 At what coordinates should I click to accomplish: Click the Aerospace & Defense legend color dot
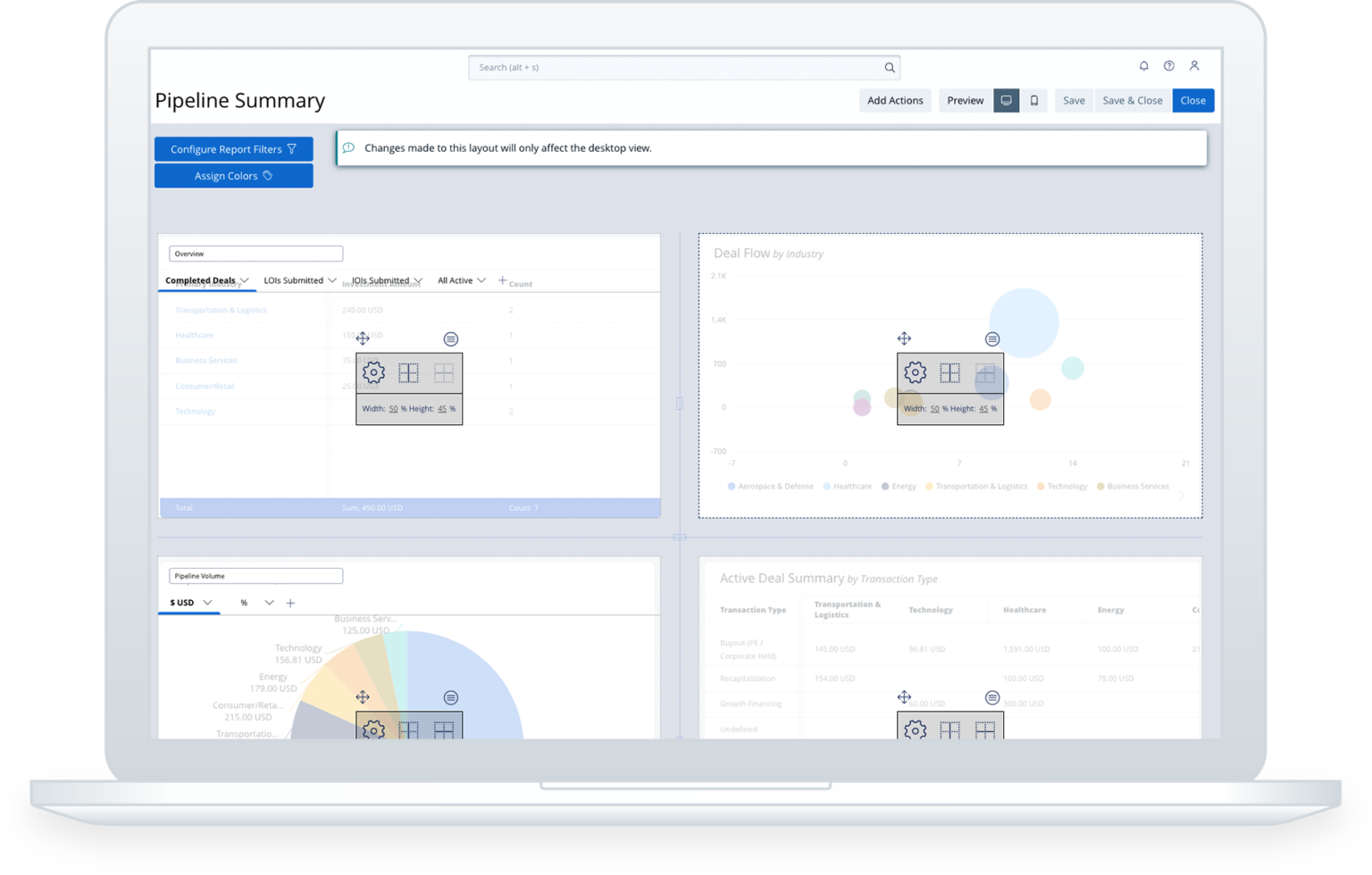pyautogui.click(x=732, y=487)
